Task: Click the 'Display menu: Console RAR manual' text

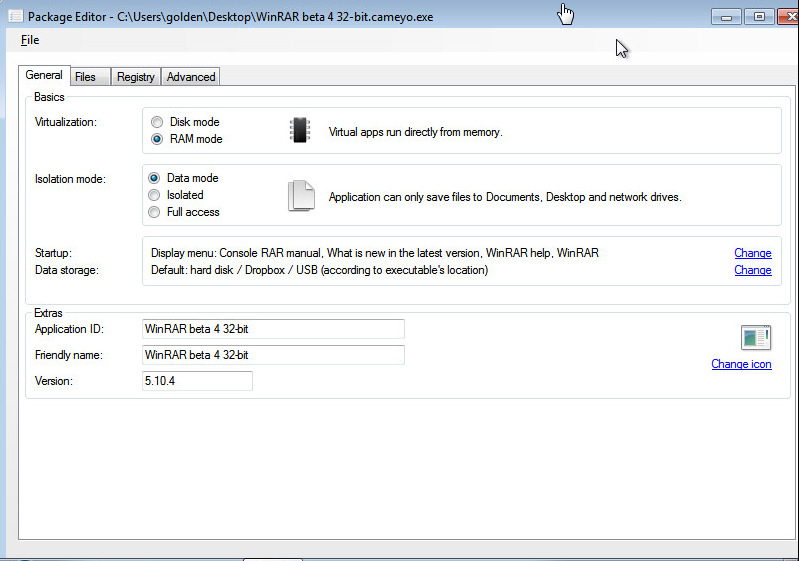Action: pyautogui.click(x=375, y=253)
